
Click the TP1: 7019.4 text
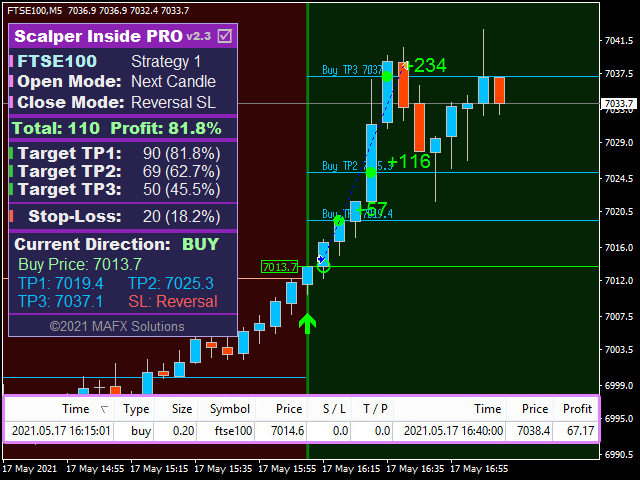click(x=61, y=283)
